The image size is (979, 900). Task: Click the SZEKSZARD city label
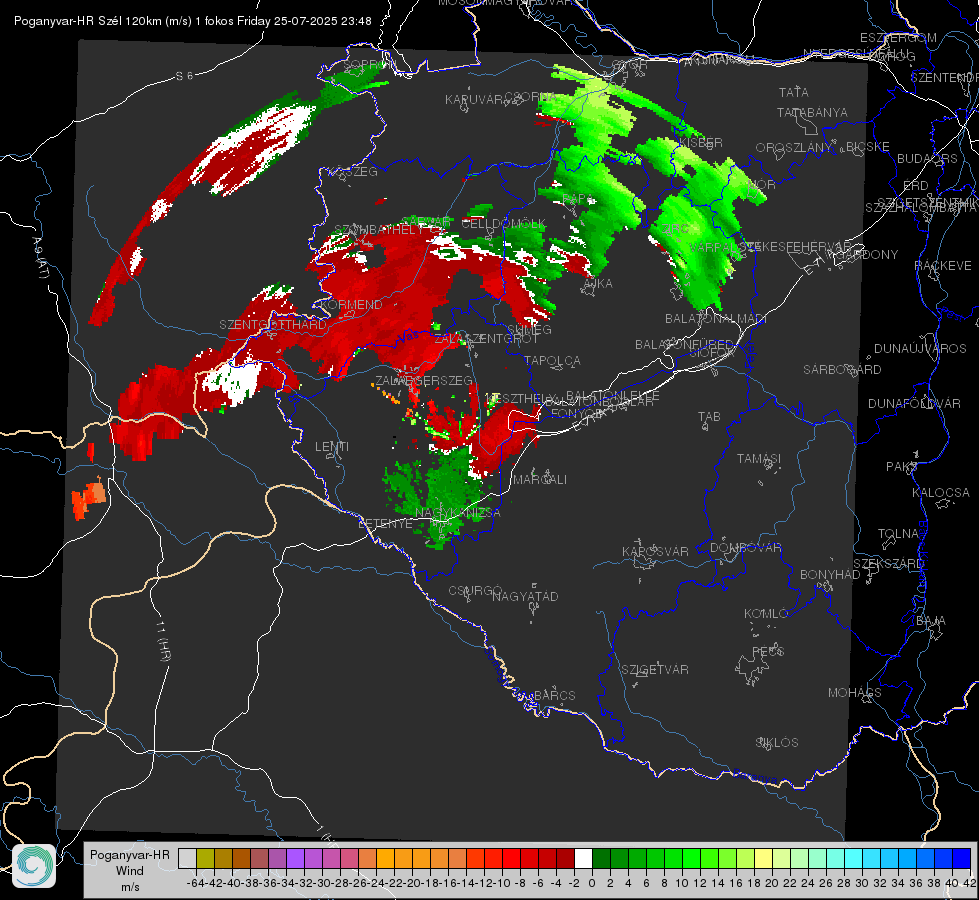(888, 564)
